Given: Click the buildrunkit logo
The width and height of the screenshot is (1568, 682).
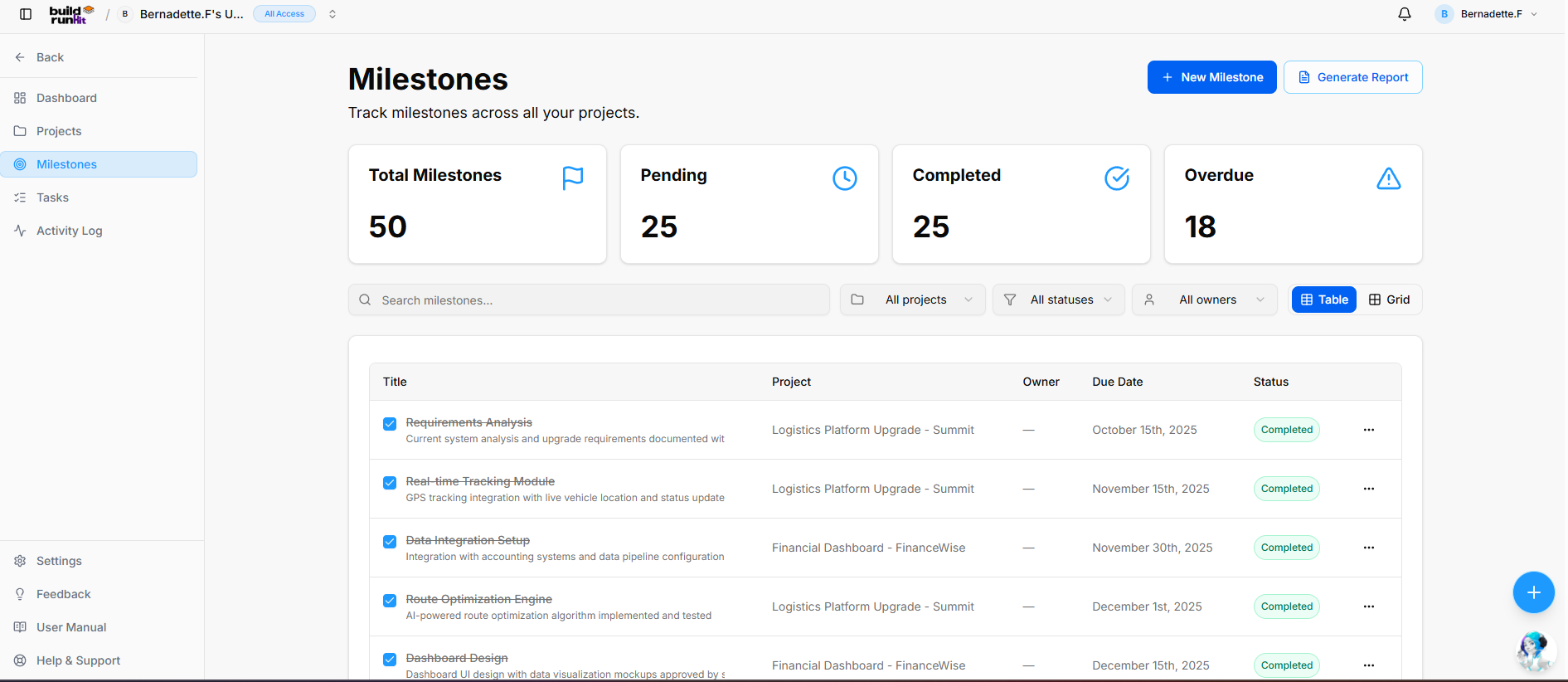Looking at the screenshot, I should pyautogui.click(x=72, y=14).
